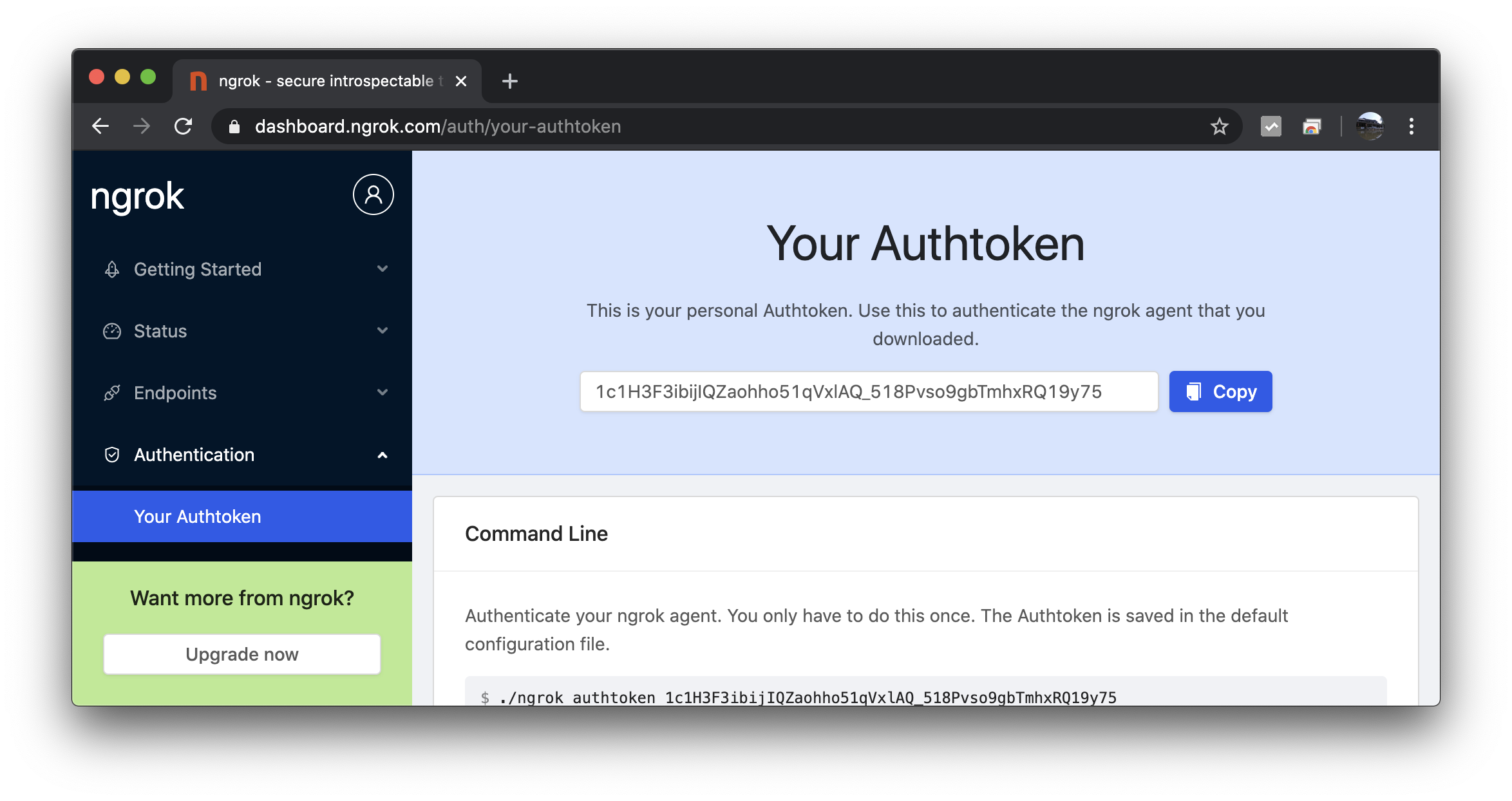This screenshot has height=801, width=1512.
Task: Go back using the browser back arrow
Action: (x=100, y=126)
